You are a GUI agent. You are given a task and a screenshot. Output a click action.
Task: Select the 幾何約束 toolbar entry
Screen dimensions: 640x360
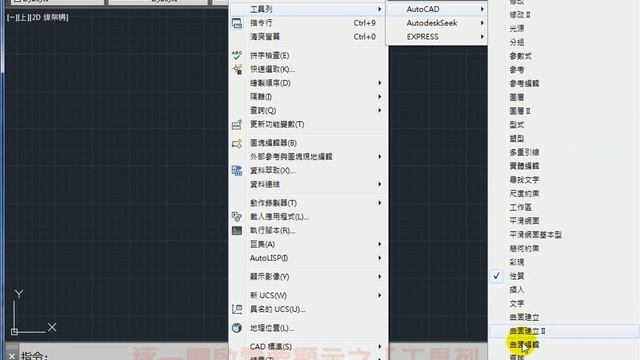(524, 249)
